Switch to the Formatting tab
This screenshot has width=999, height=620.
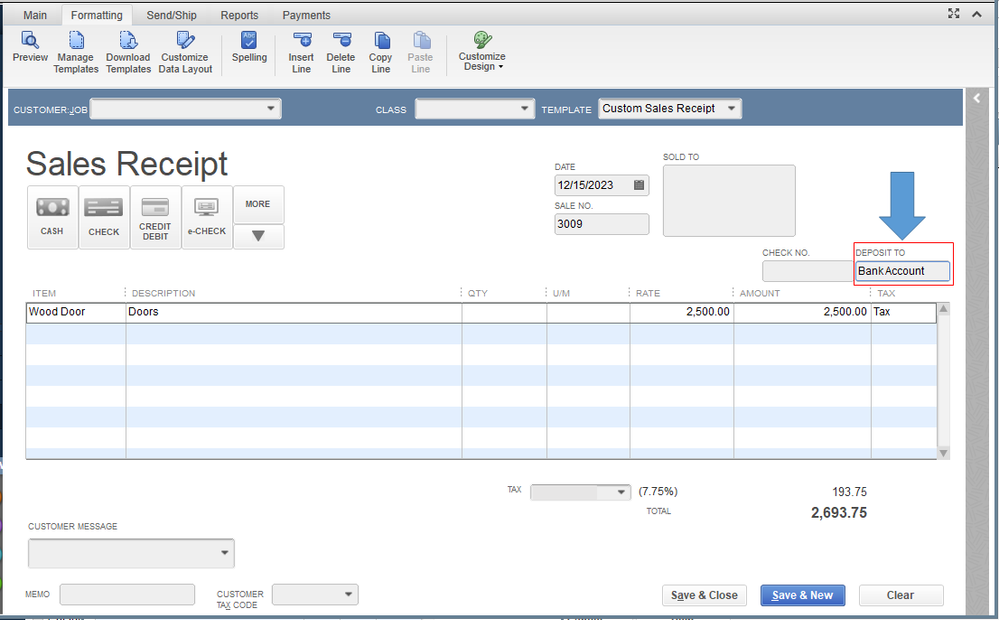tap(97, 15)
